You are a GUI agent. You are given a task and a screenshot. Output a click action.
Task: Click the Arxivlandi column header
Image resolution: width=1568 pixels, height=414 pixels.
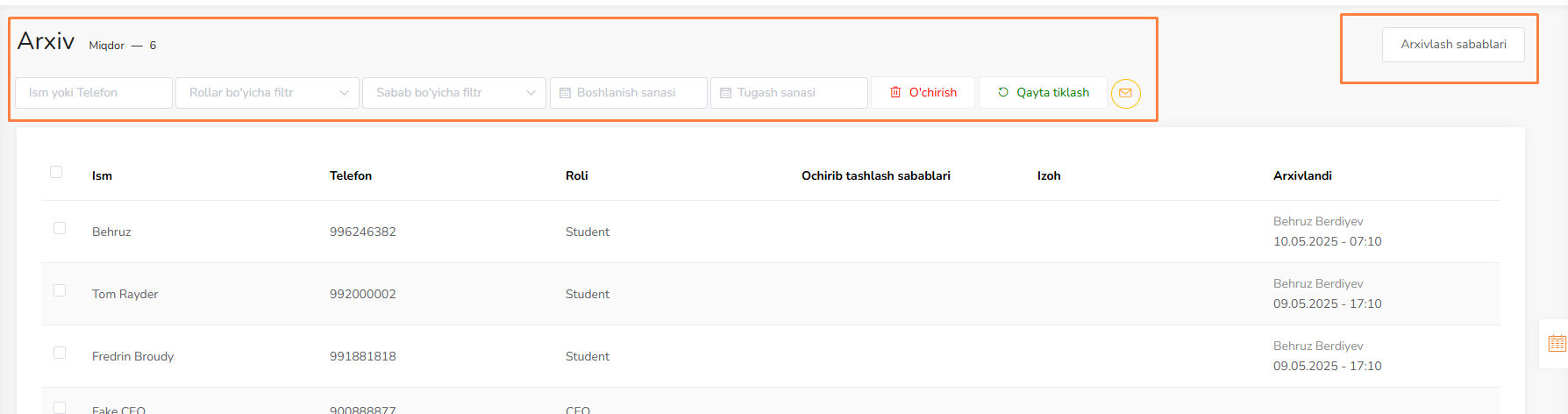[1302, 175]
